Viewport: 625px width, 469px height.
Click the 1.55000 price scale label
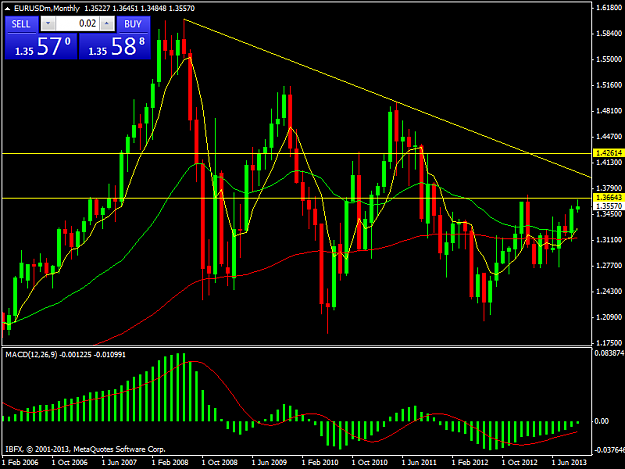(609, 59)
